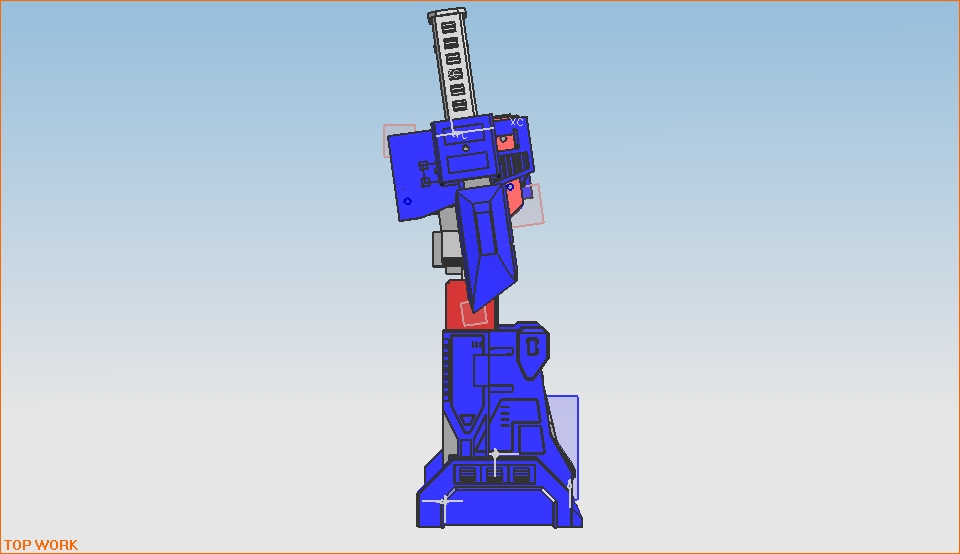Select the hexagonal badge on the blue base
This screenshot has height=554, width=960.
point(532,347)
